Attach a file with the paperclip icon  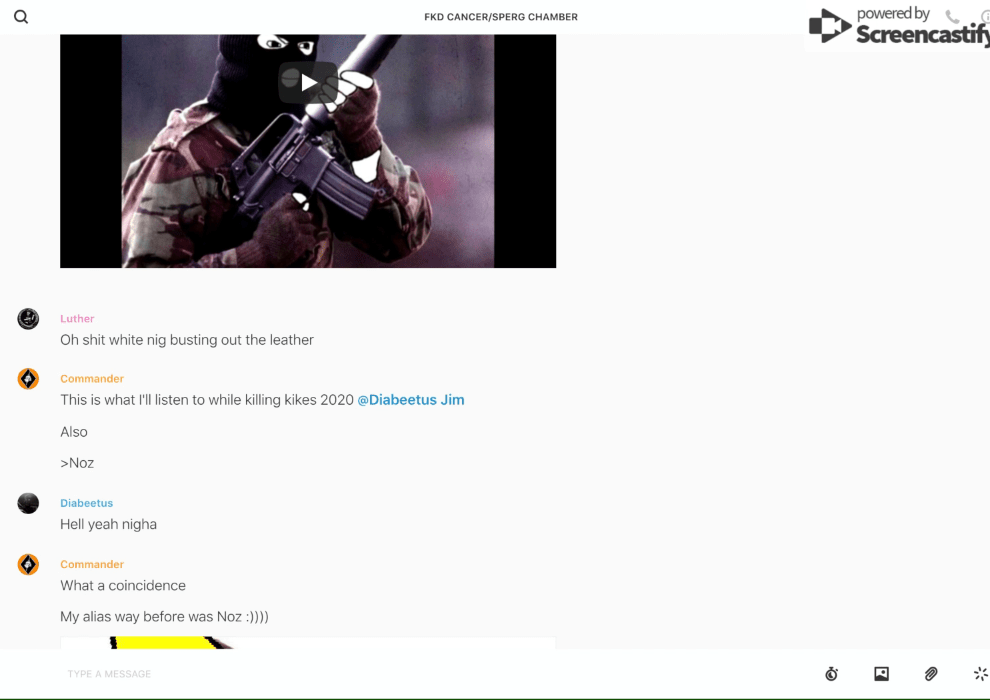point(931,674)
